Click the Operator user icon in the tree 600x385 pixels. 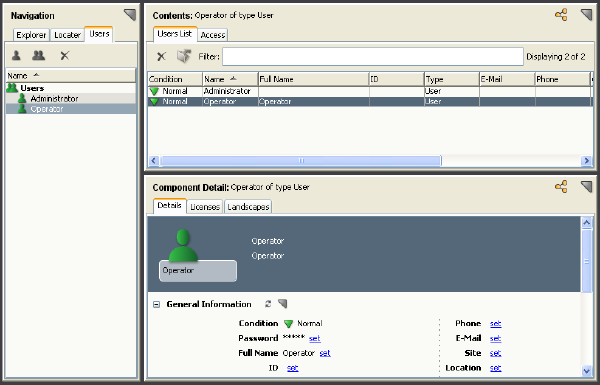pyautogui.click(x=22, y=109)
